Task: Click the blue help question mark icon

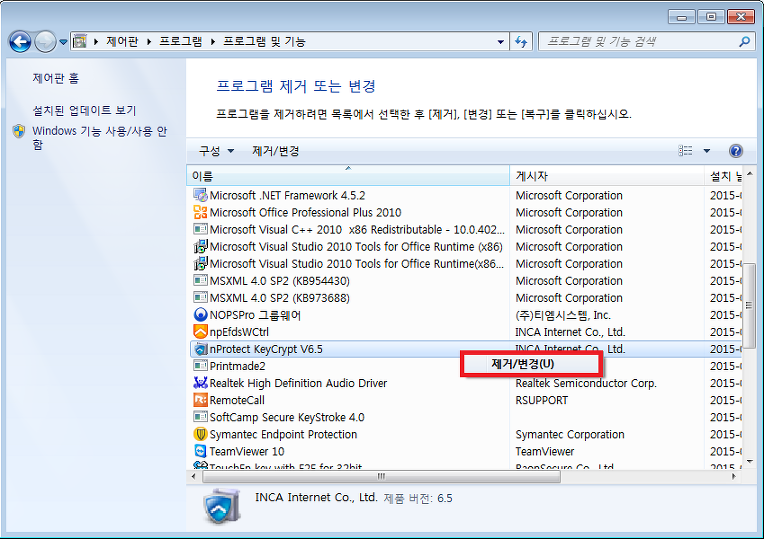Action: 736,151
